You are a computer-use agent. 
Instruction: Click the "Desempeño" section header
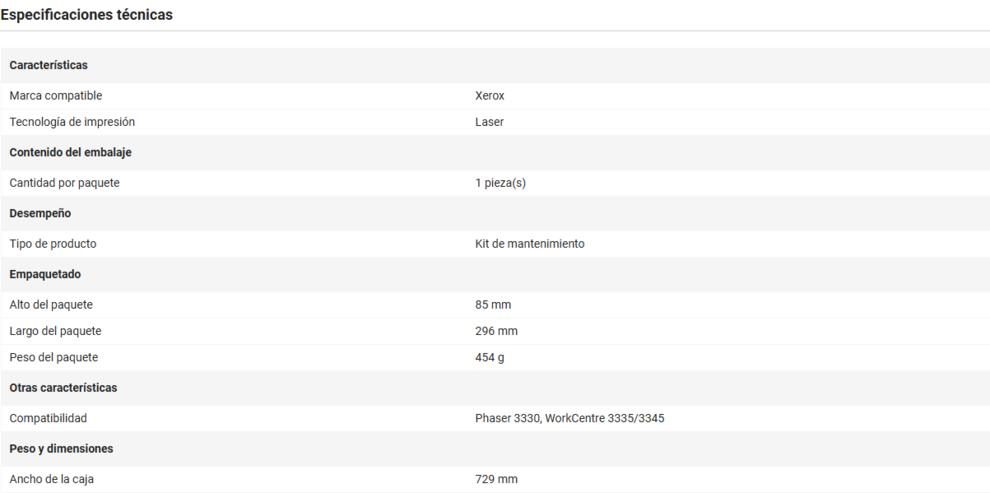[40, 213]
